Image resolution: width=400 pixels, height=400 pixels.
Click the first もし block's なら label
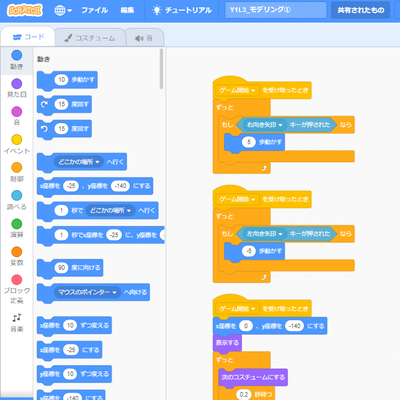point(346,125)
